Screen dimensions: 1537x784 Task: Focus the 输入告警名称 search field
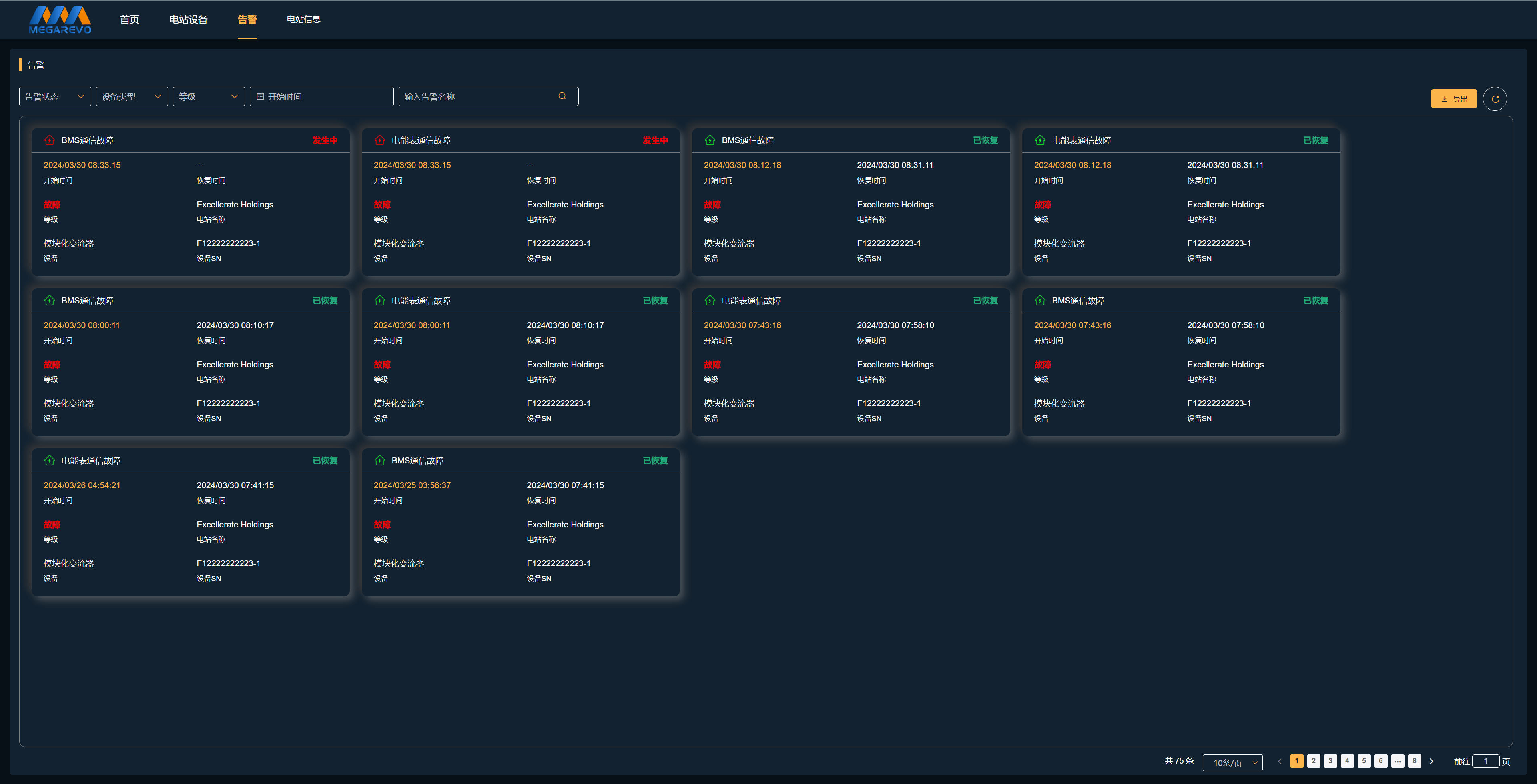[488, 97]
